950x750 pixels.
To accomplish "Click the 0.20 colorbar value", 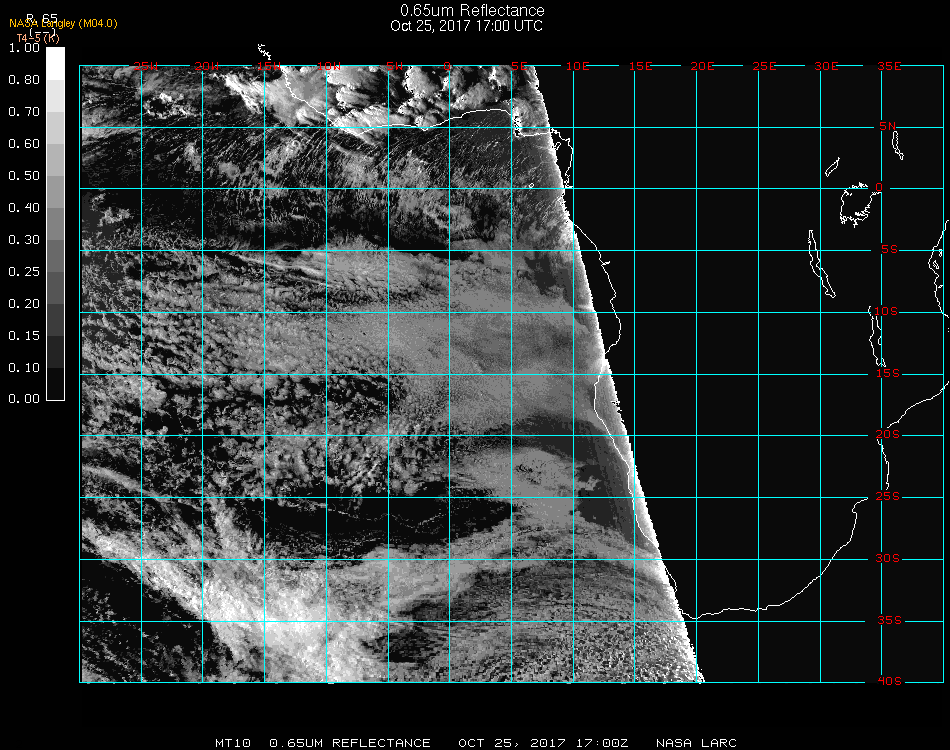I will pos(24,304).
